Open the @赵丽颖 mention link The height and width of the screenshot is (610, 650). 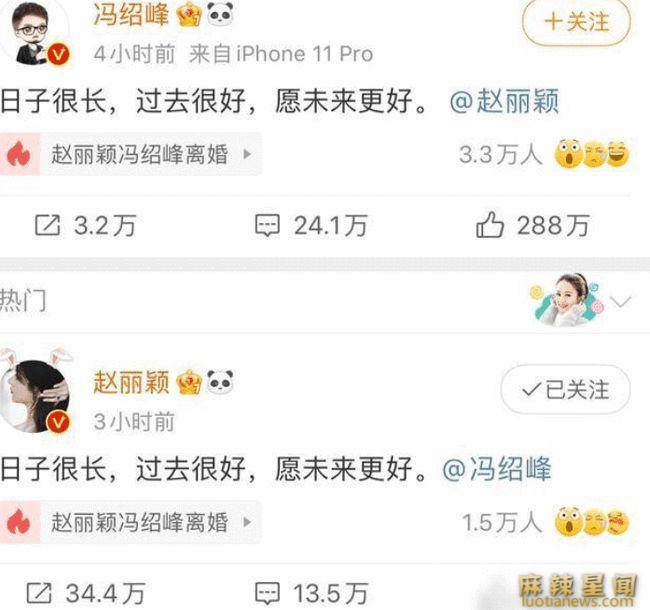click(504, 101)
